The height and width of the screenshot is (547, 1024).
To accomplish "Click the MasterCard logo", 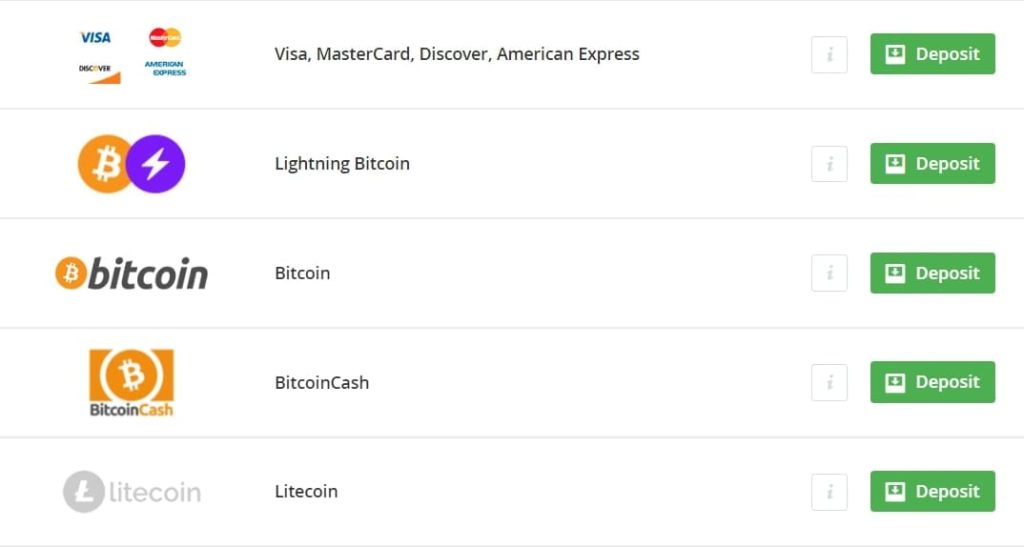I will [x=165, y=37].
